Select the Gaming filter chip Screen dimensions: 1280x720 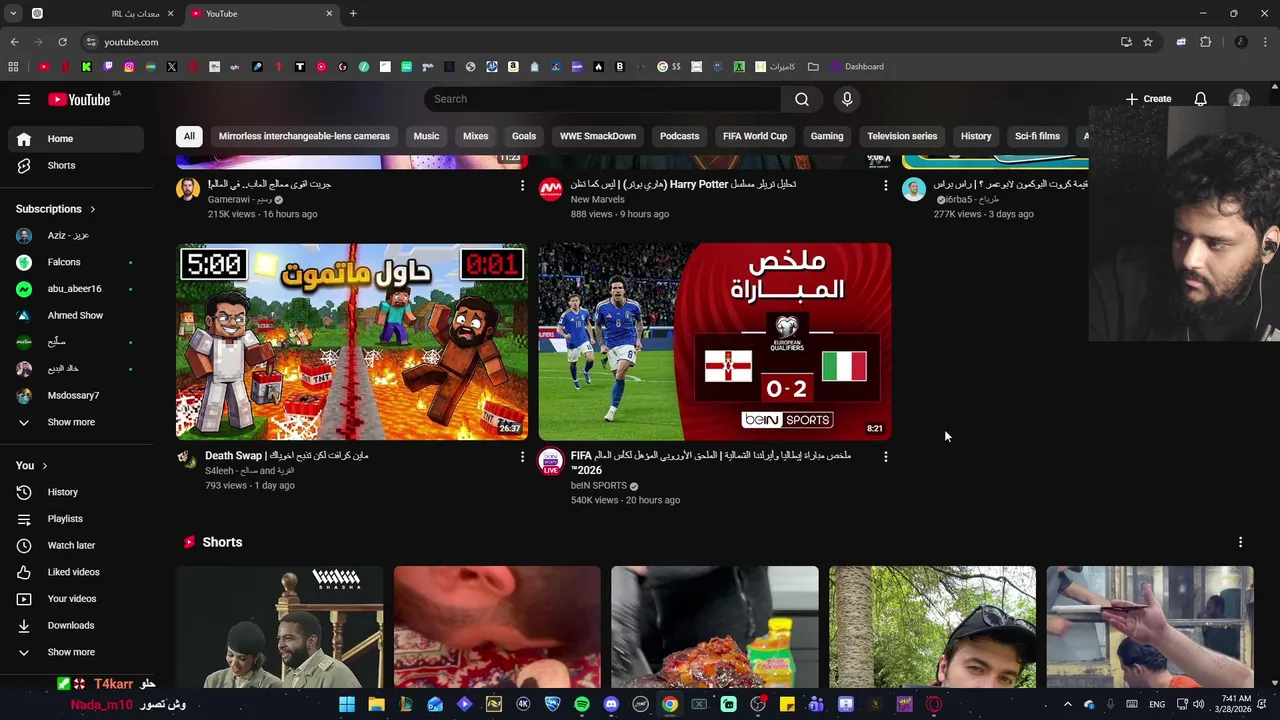827,136
